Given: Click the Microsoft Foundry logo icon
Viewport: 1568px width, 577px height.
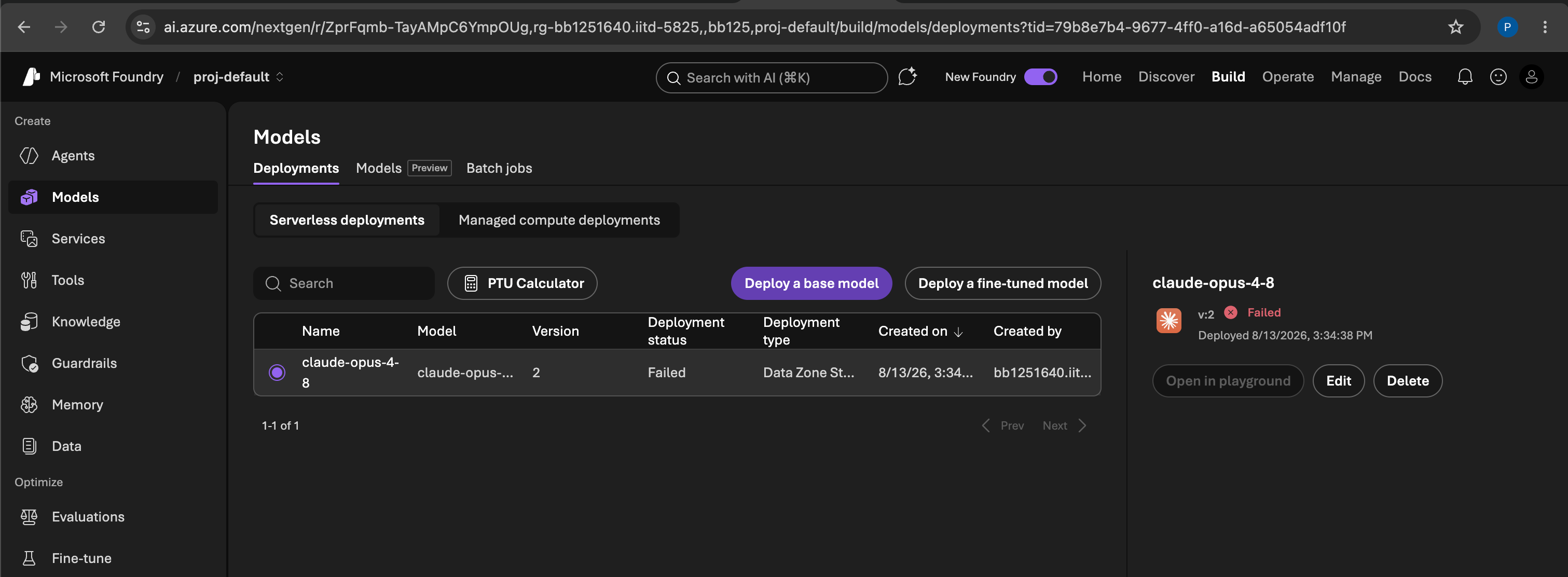Looking at the screenshot, I should point(31,77).
